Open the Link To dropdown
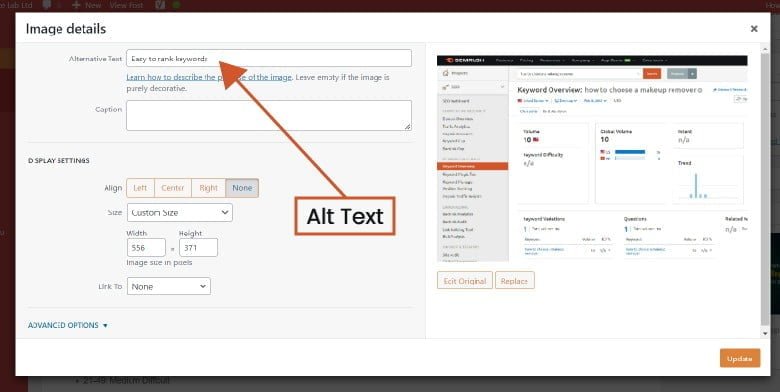The height and width of the screenshot is (392, 780). point(169,287)
